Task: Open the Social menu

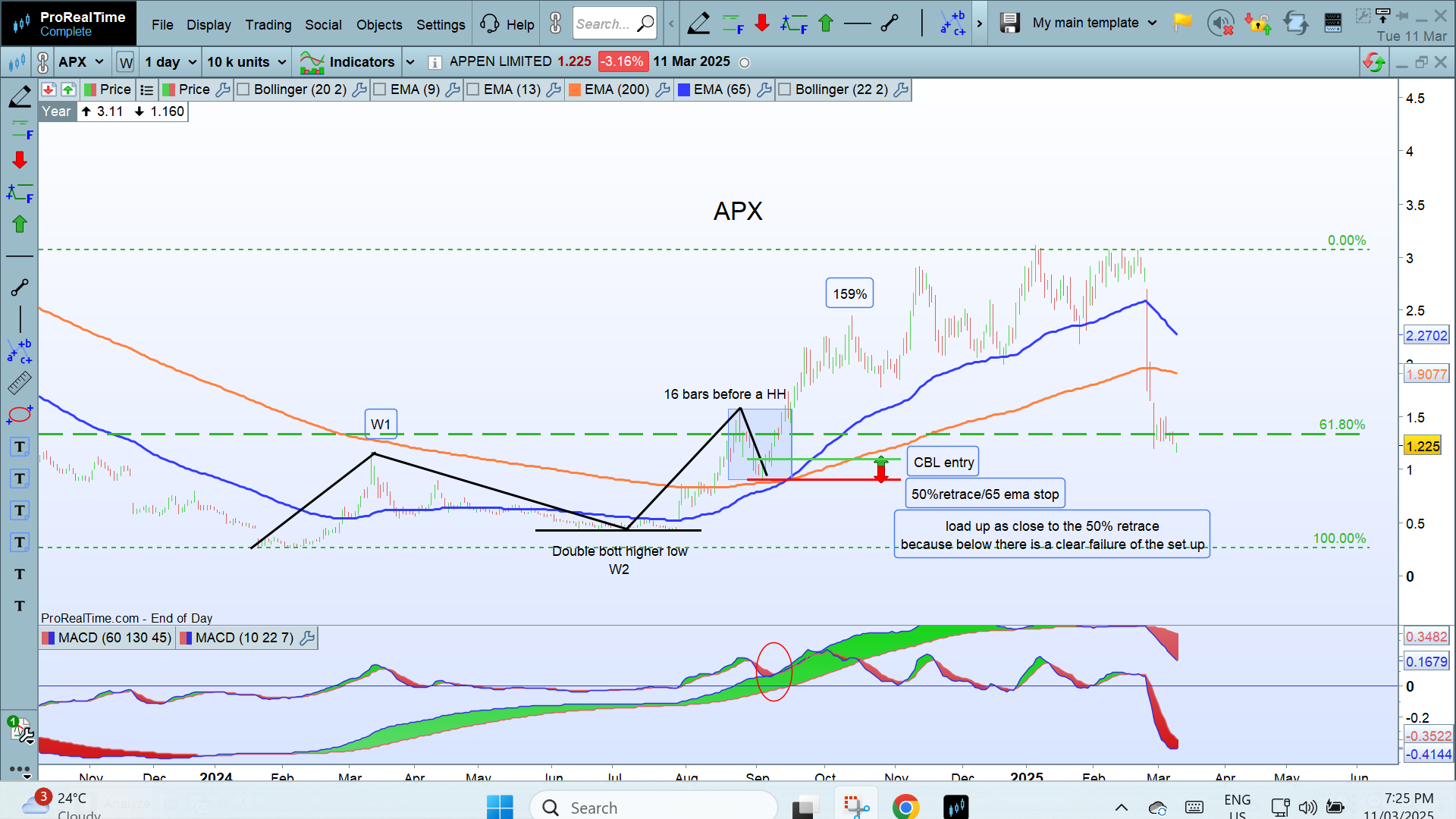Action: (323, 24)
